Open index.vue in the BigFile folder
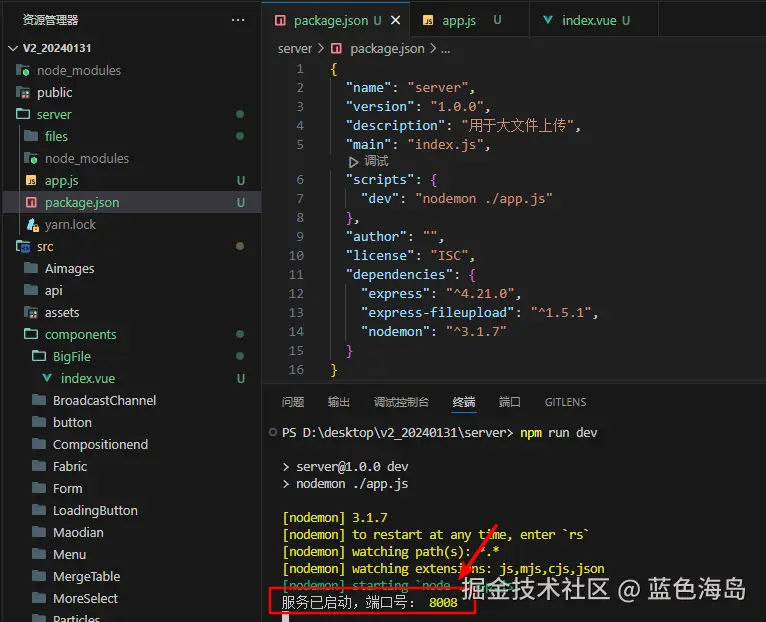766x622 pixels. pos(87,378)
